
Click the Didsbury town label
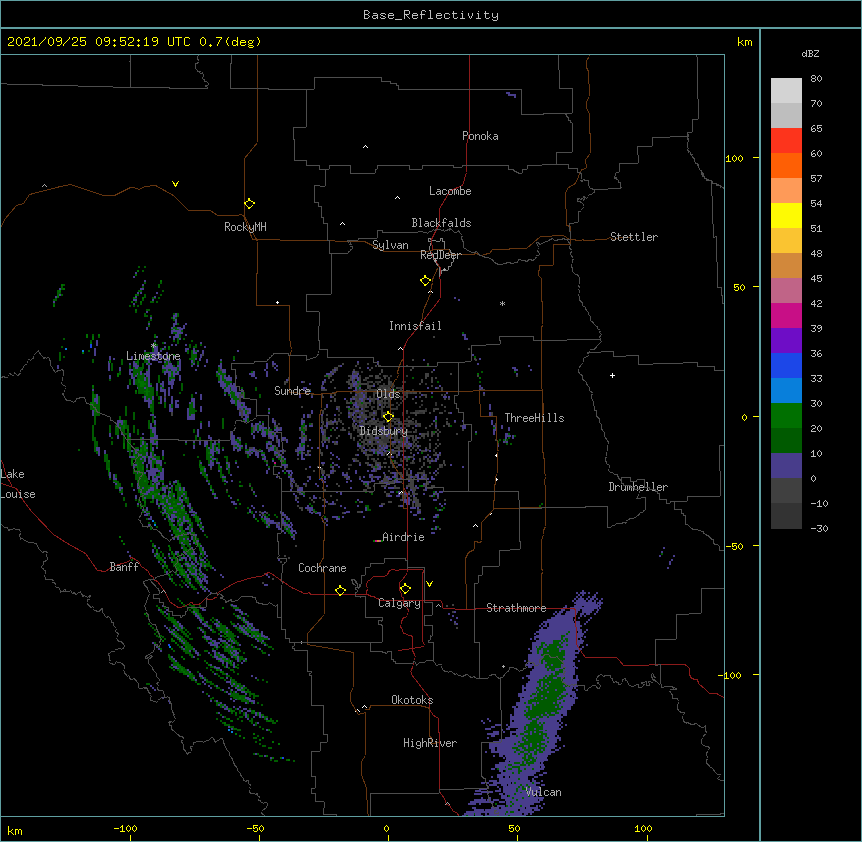(384, 431)
